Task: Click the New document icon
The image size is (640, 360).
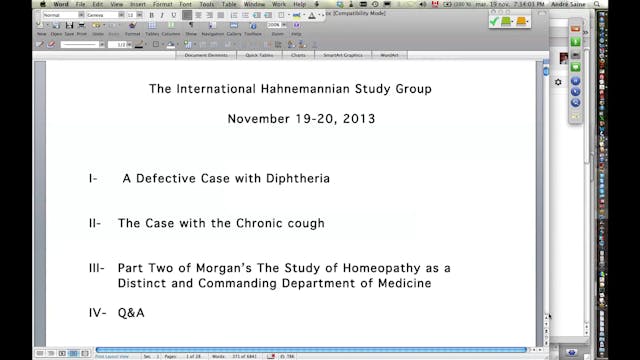Action: (x=41, y=26)
